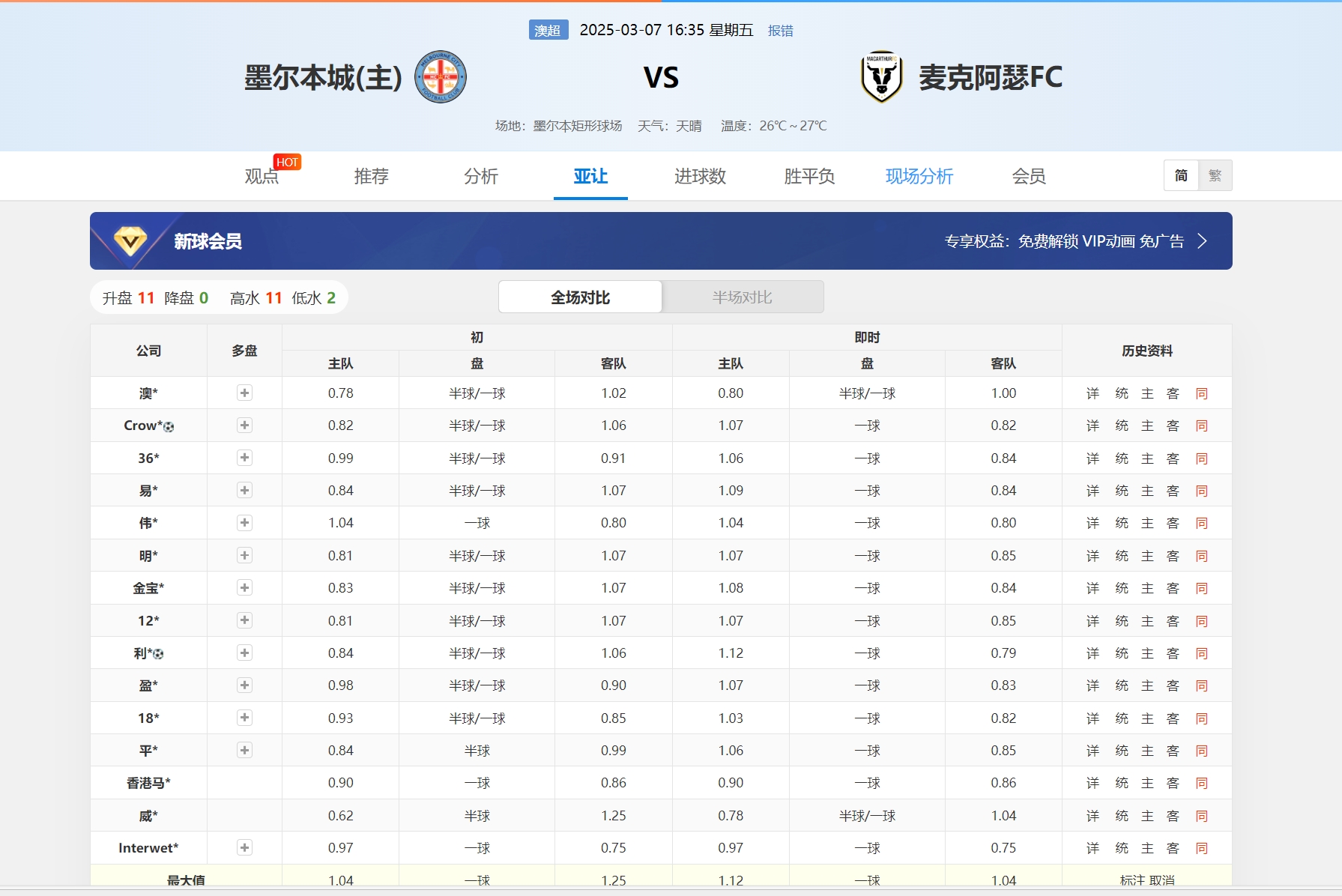This screenshot has height=896, width=1342.
Task: Expand multi-handicap plus for 利* row
Action: coord(244,653)
